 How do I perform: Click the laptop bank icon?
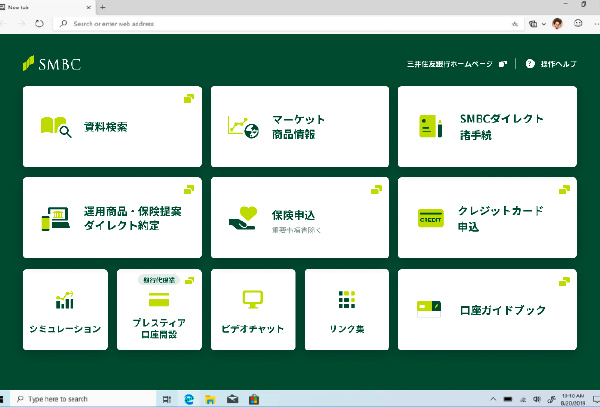coord(55,218)
